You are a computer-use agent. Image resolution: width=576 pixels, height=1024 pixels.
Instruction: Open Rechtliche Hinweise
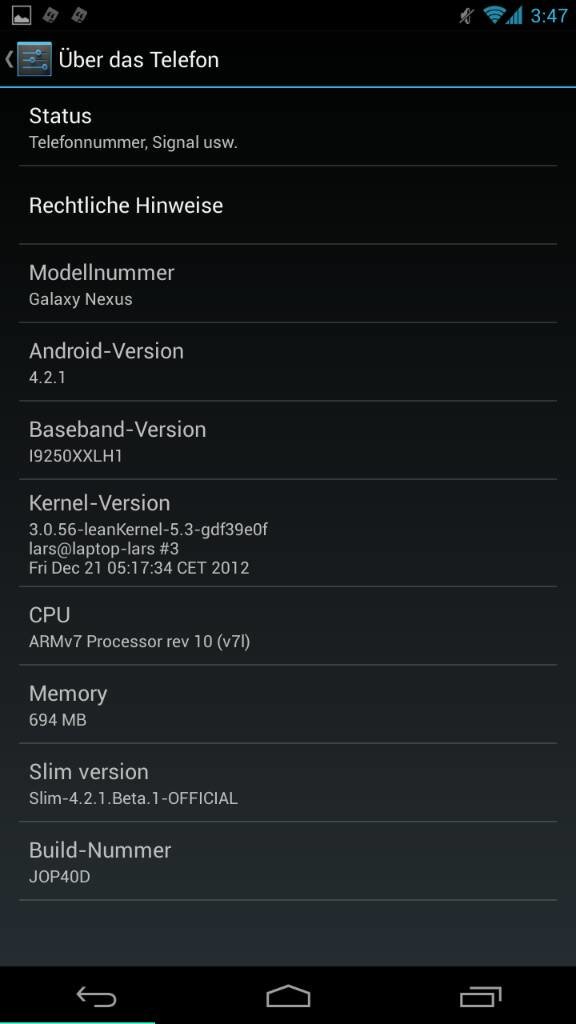[288, 205]
